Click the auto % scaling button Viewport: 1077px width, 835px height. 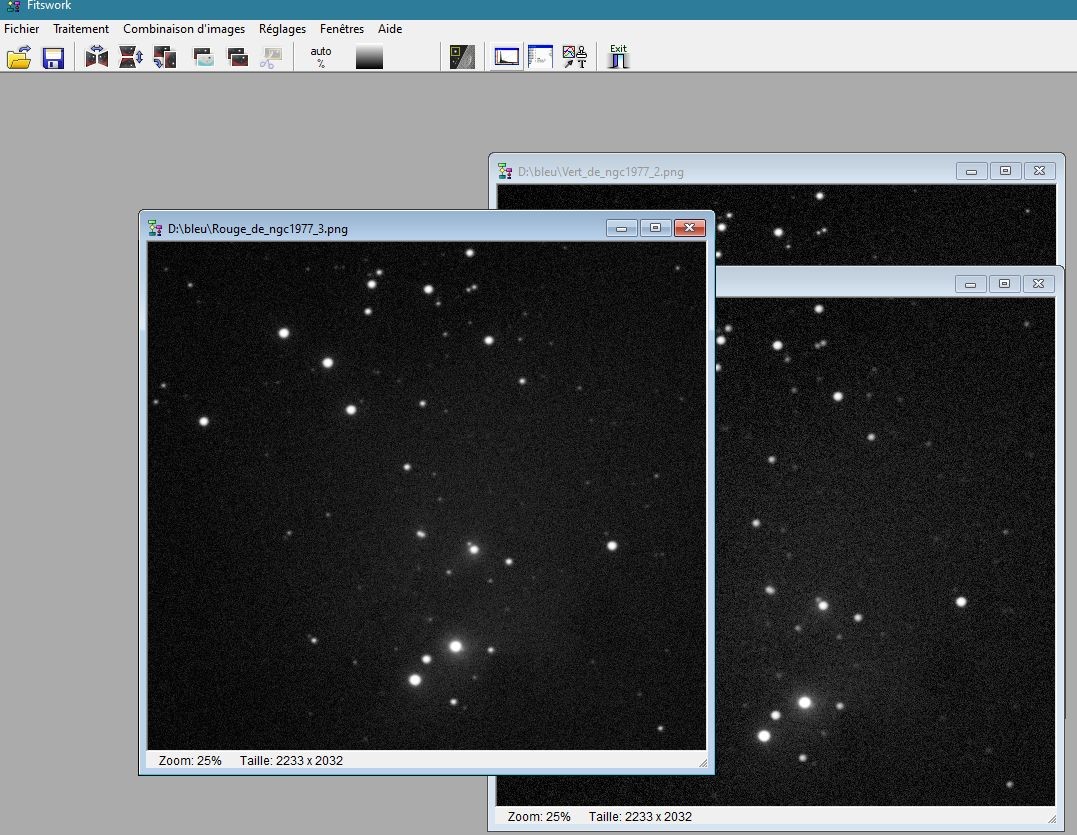coord(321,57)
